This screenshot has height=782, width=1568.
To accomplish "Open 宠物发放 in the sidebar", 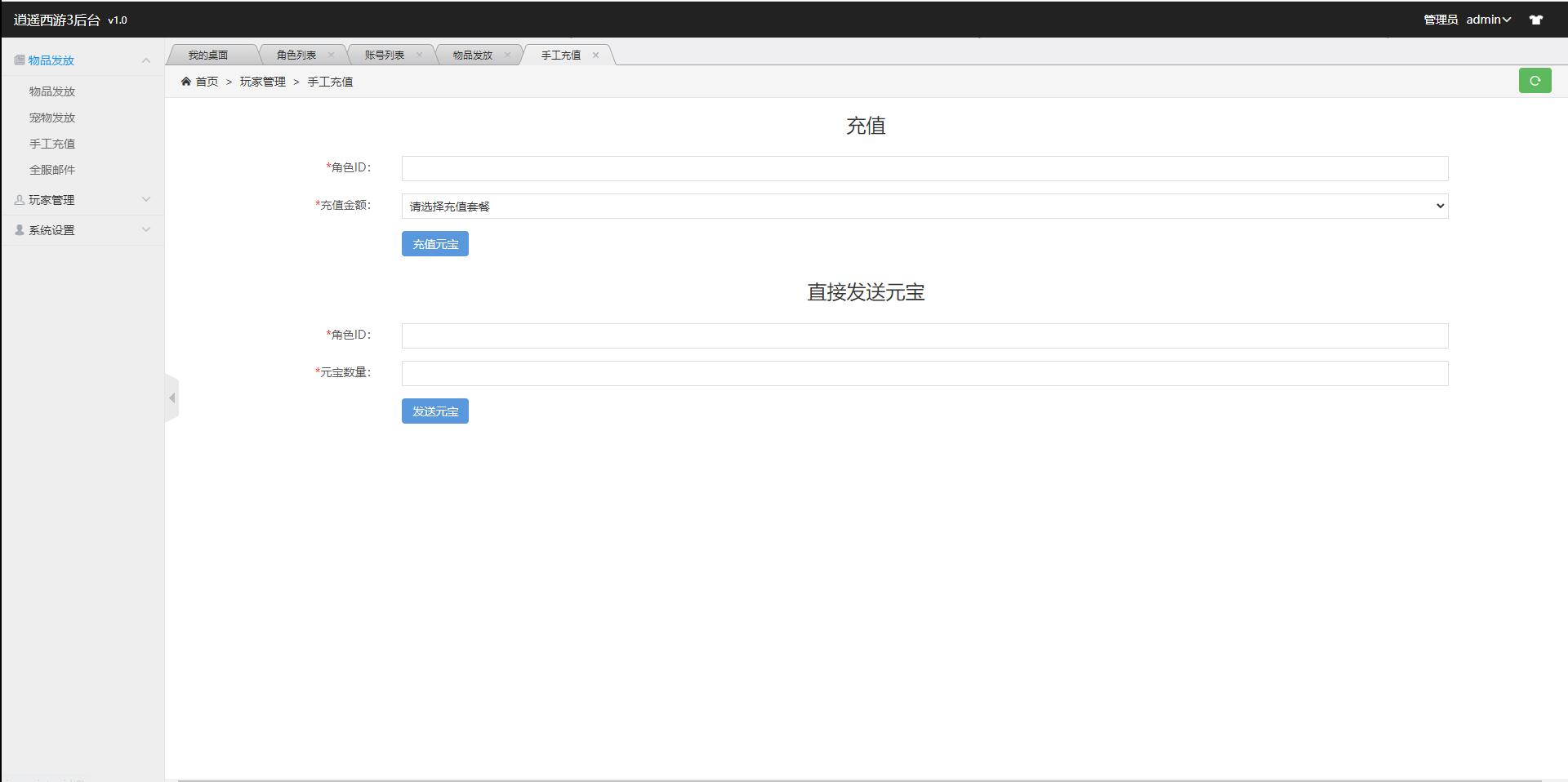I will point(52,118).
